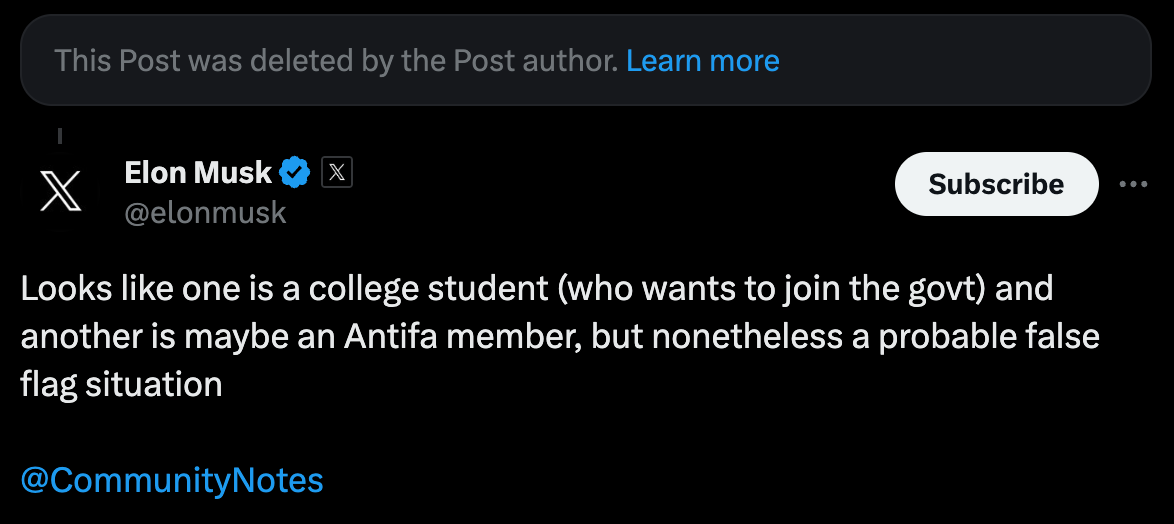This screenshot has width=1174, height=524.
Task: Click the post line mentioning 'Antifa member'
Action: coord(560,337)
